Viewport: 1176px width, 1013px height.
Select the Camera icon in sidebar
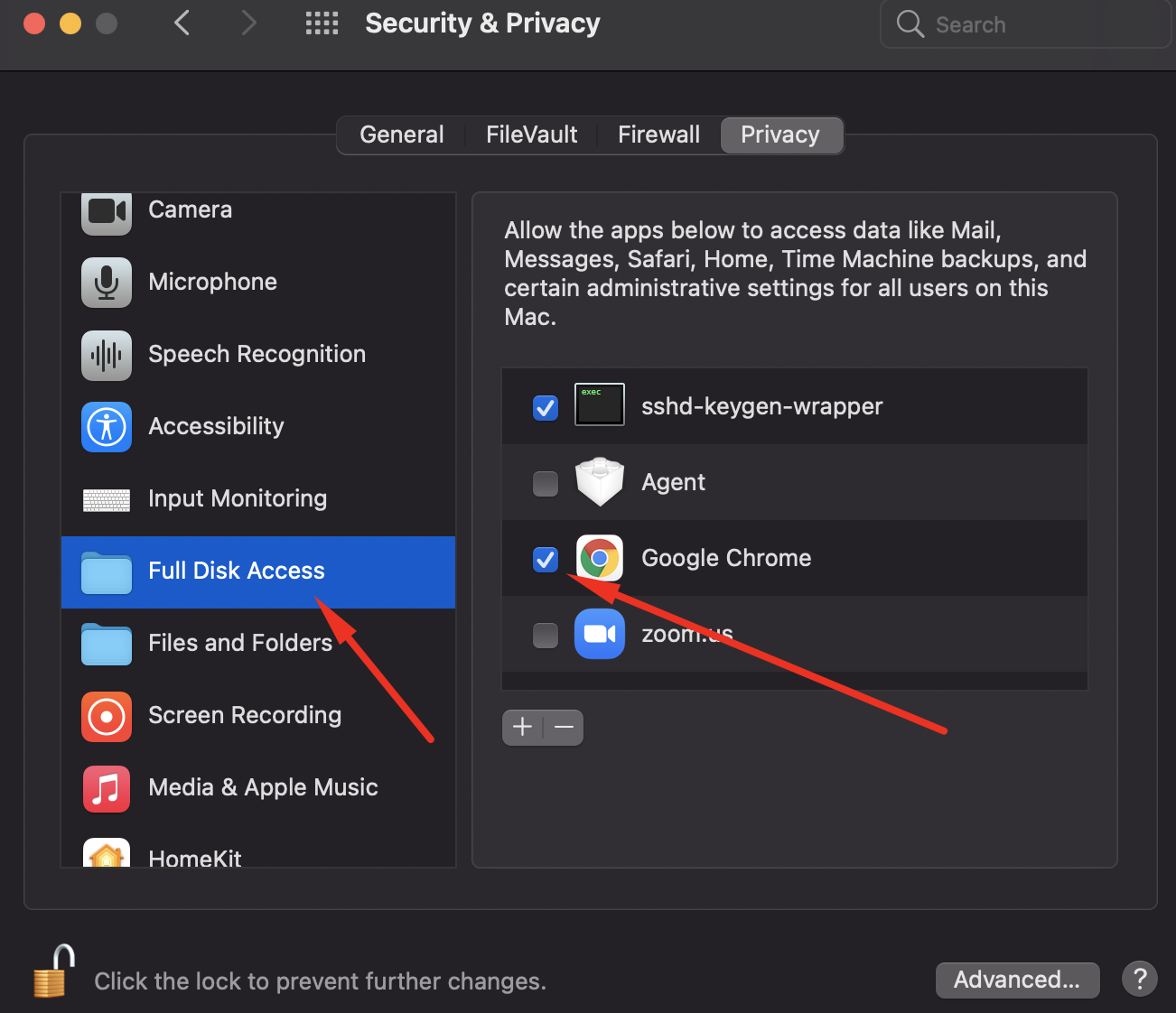(x=107, y=211)
